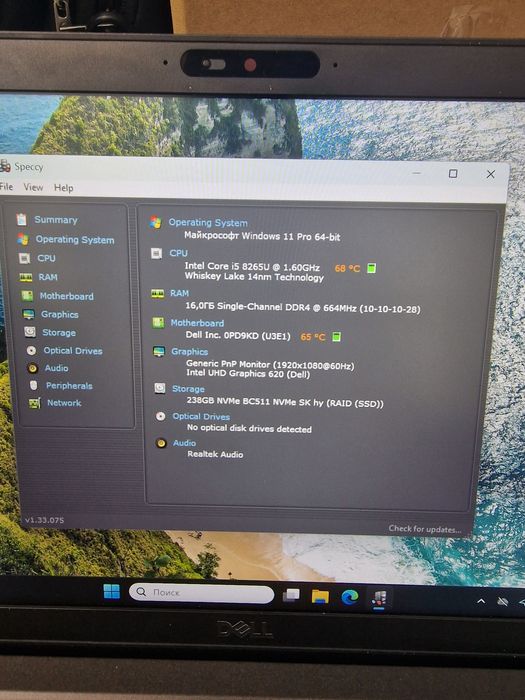Open the Help menu
Screen dimensions: 525x700
[63, 188]
